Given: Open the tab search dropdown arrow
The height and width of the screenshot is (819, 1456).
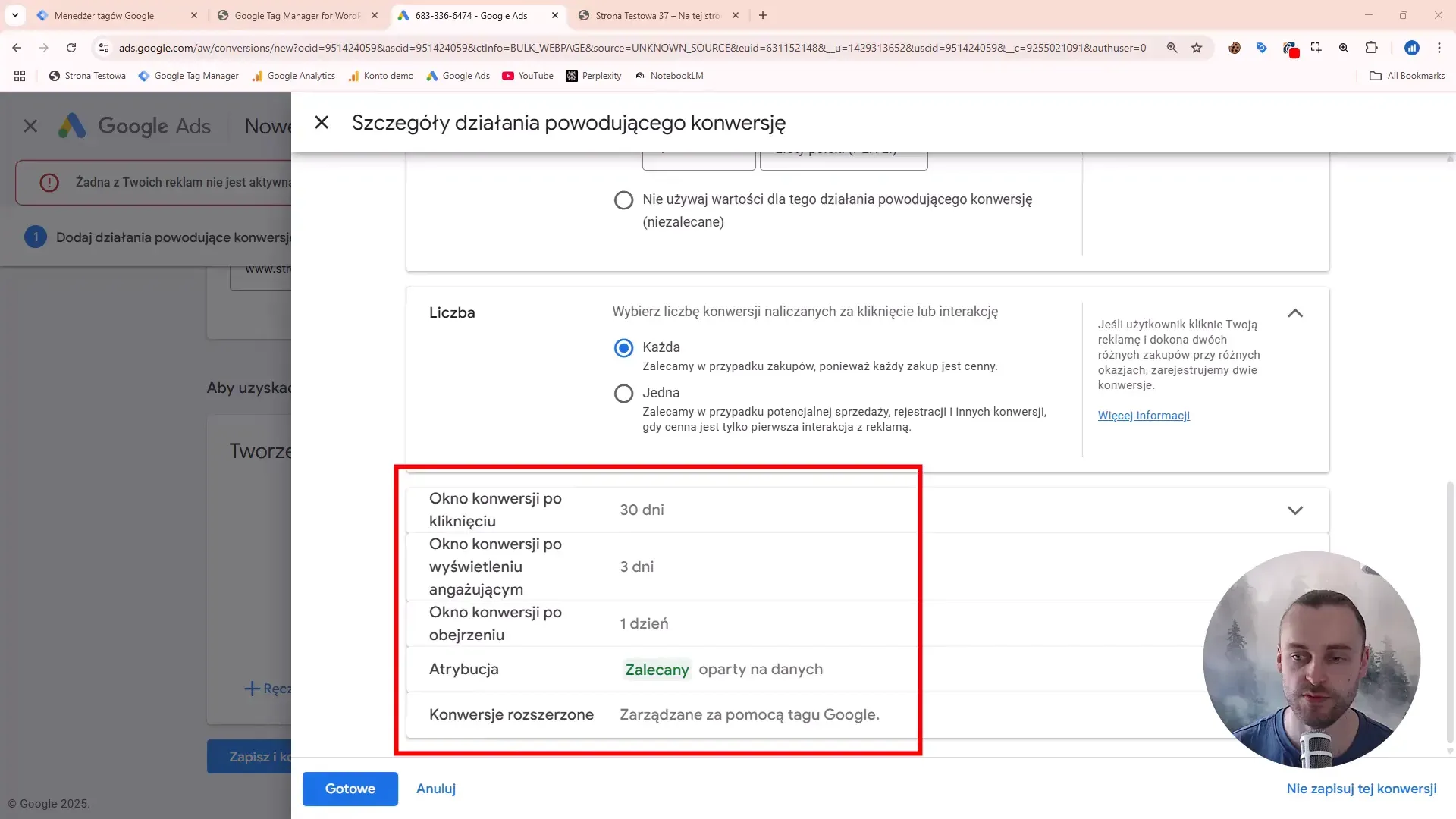Looking at the screenshot, I should pos(14,15).
